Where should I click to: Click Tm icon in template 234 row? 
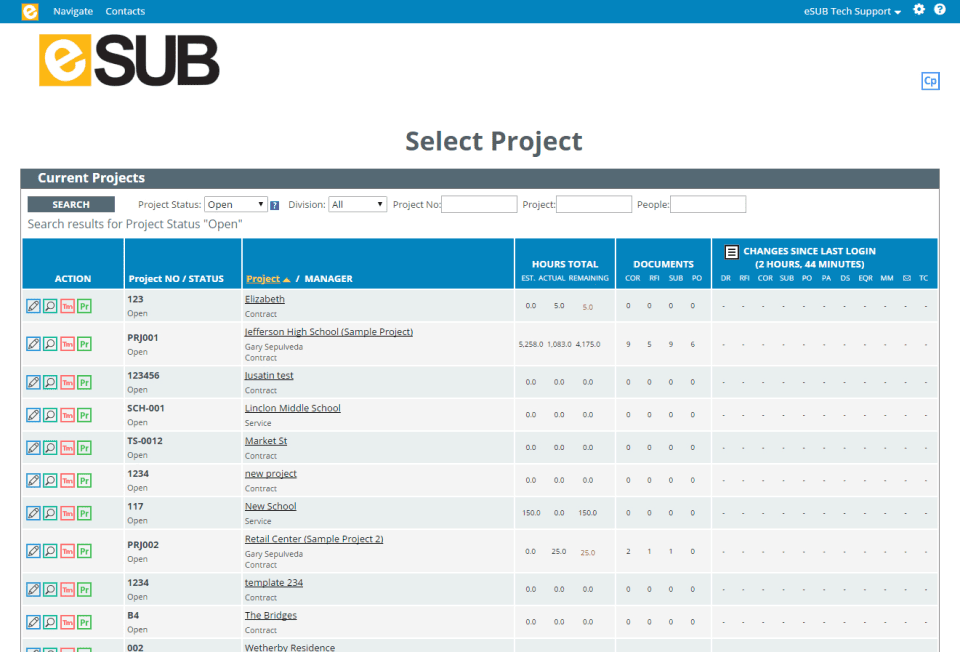tap(67, 590)
